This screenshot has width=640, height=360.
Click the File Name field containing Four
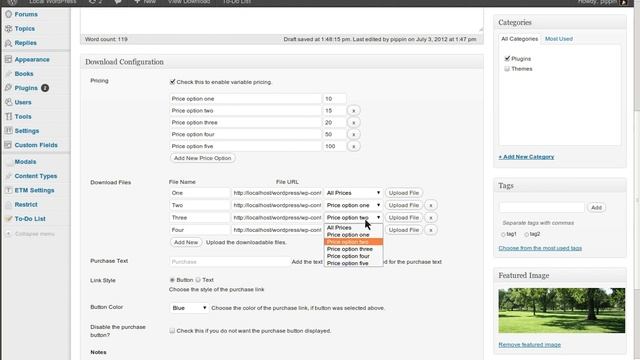200,230
